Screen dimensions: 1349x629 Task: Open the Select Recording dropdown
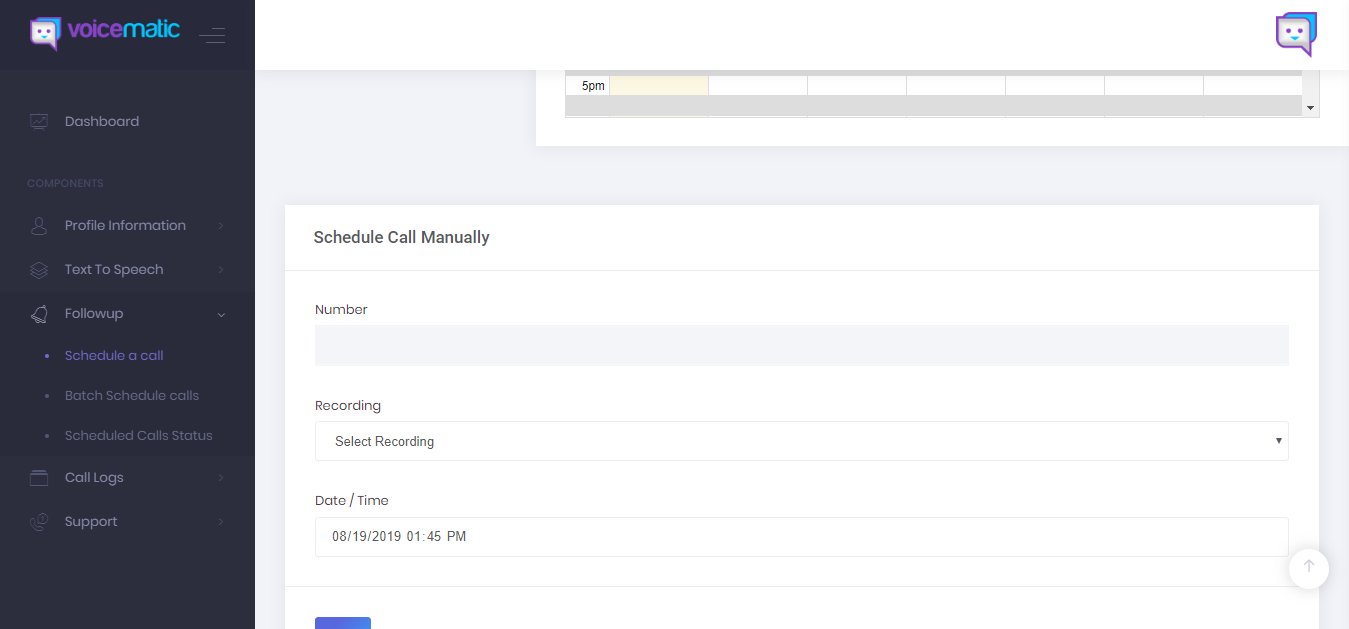click(801, 441)
